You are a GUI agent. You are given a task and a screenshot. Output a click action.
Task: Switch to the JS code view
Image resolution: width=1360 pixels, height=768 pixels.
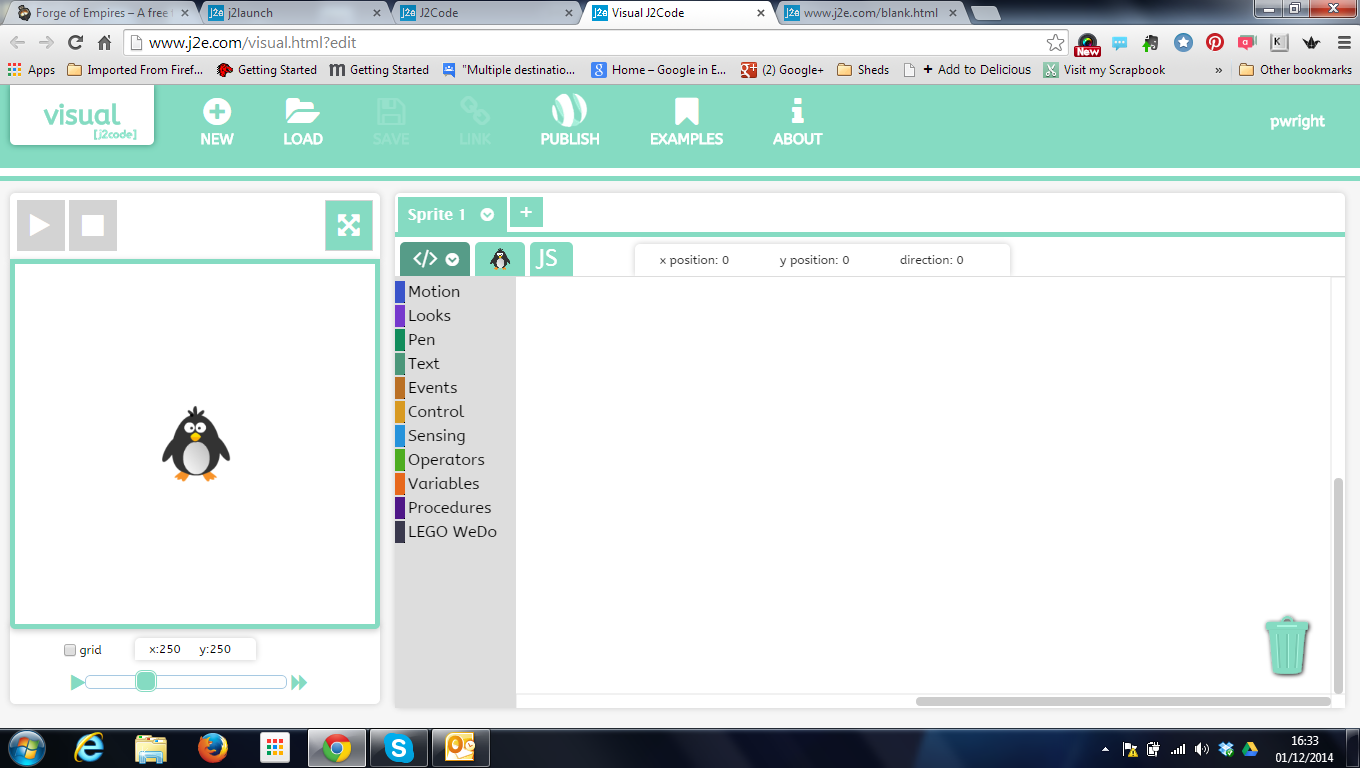551,259
